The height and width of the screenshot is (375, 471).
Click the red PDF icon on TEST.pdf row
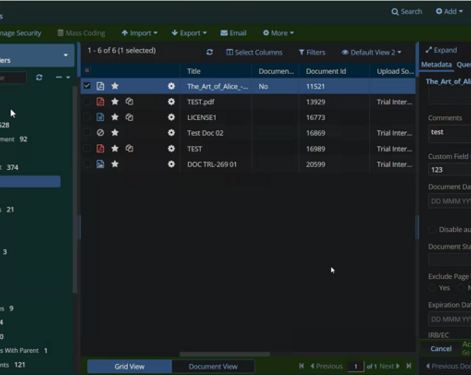(x=100, y=102)
